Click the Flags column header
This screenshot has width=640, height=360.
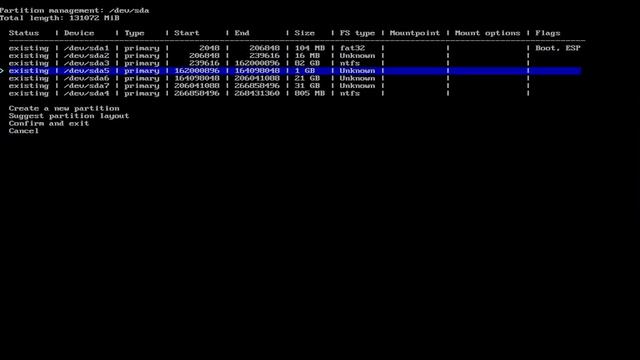[548, 33]
